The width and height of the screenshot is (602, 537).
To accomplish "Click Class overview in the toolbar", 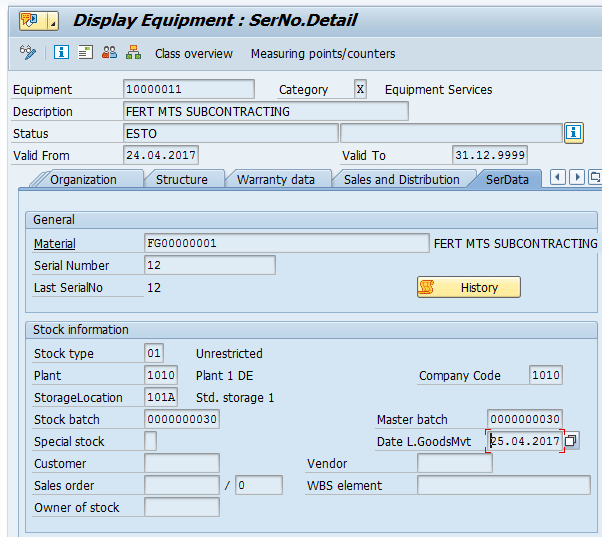I will (x=193, y=54).
